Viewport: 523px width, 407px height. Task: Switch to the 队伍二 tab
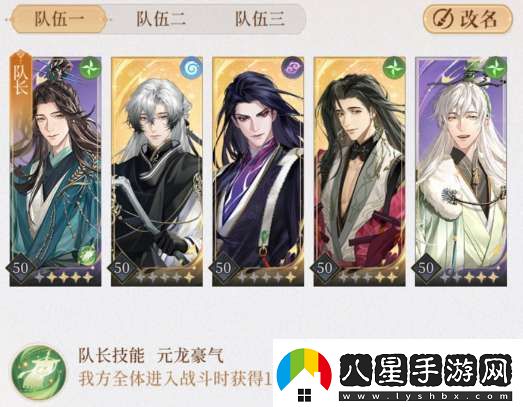coord(161,19)
